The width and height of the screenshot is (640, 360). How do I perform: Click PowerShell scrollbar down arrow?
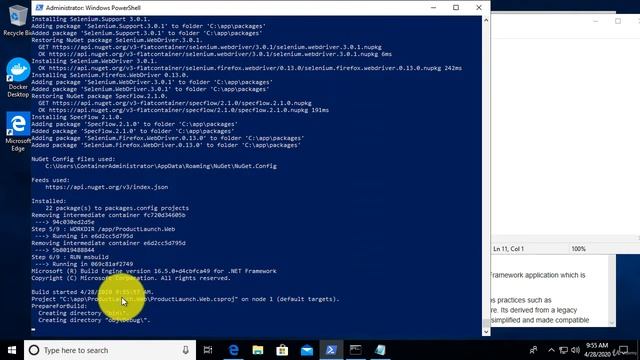(x=486, y=331)
